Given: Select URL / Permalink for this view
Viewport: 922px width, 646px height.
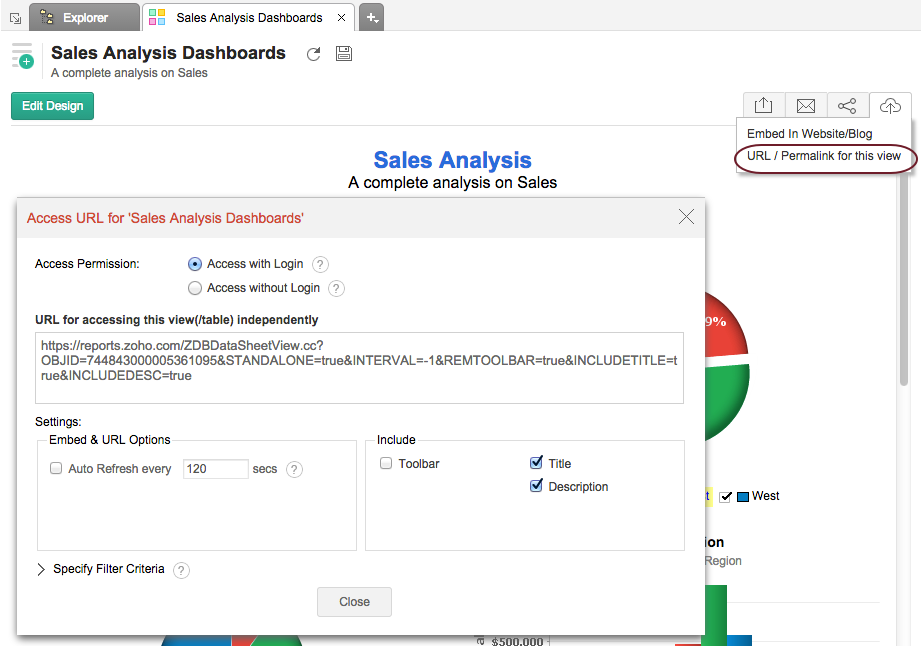Looking at the screenshot, I should pos(824,156).
